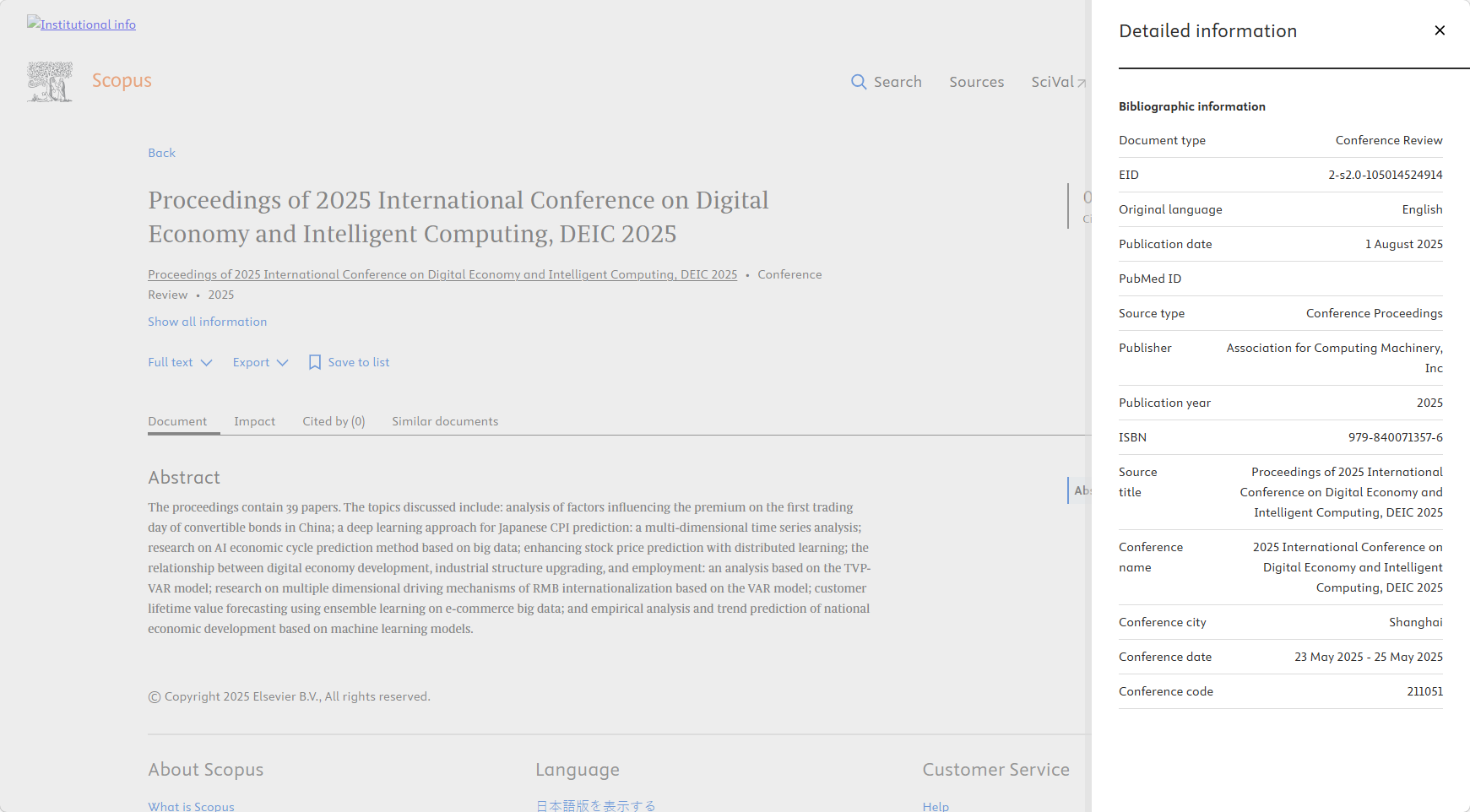Expand the Full text dropdown
1470x812 pixels.
(x=180, y=362)
